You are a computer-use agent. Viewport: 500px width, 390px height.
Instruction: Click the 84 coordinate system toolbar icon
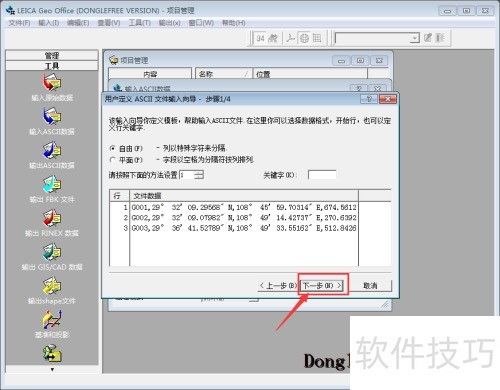pos(260,38)
